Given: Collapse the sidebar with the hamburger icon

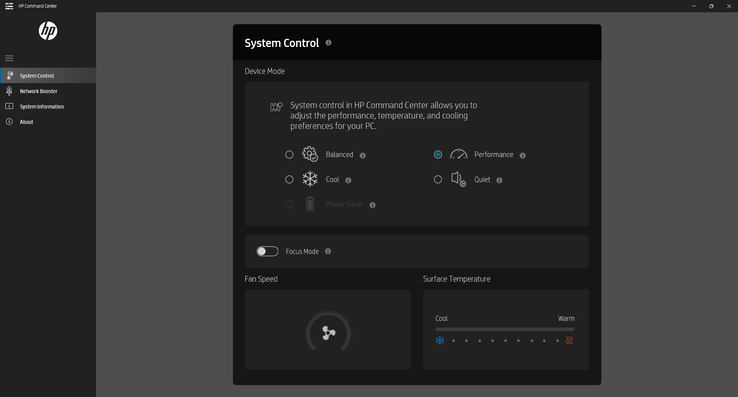Looking at the screenshot, I should click(x=9, y=58).
